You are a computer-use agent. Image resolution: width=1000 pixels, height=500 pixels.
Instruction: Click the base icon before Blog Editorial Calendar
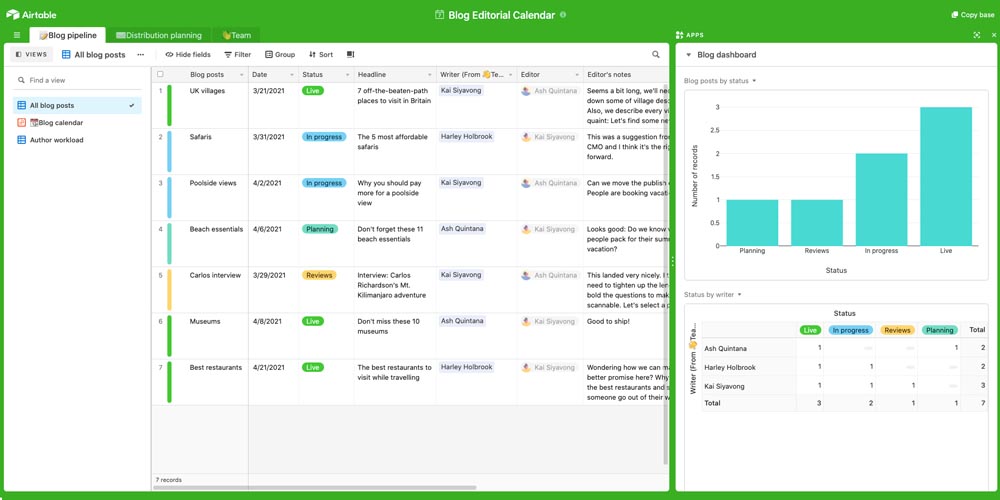click(439, 15)
